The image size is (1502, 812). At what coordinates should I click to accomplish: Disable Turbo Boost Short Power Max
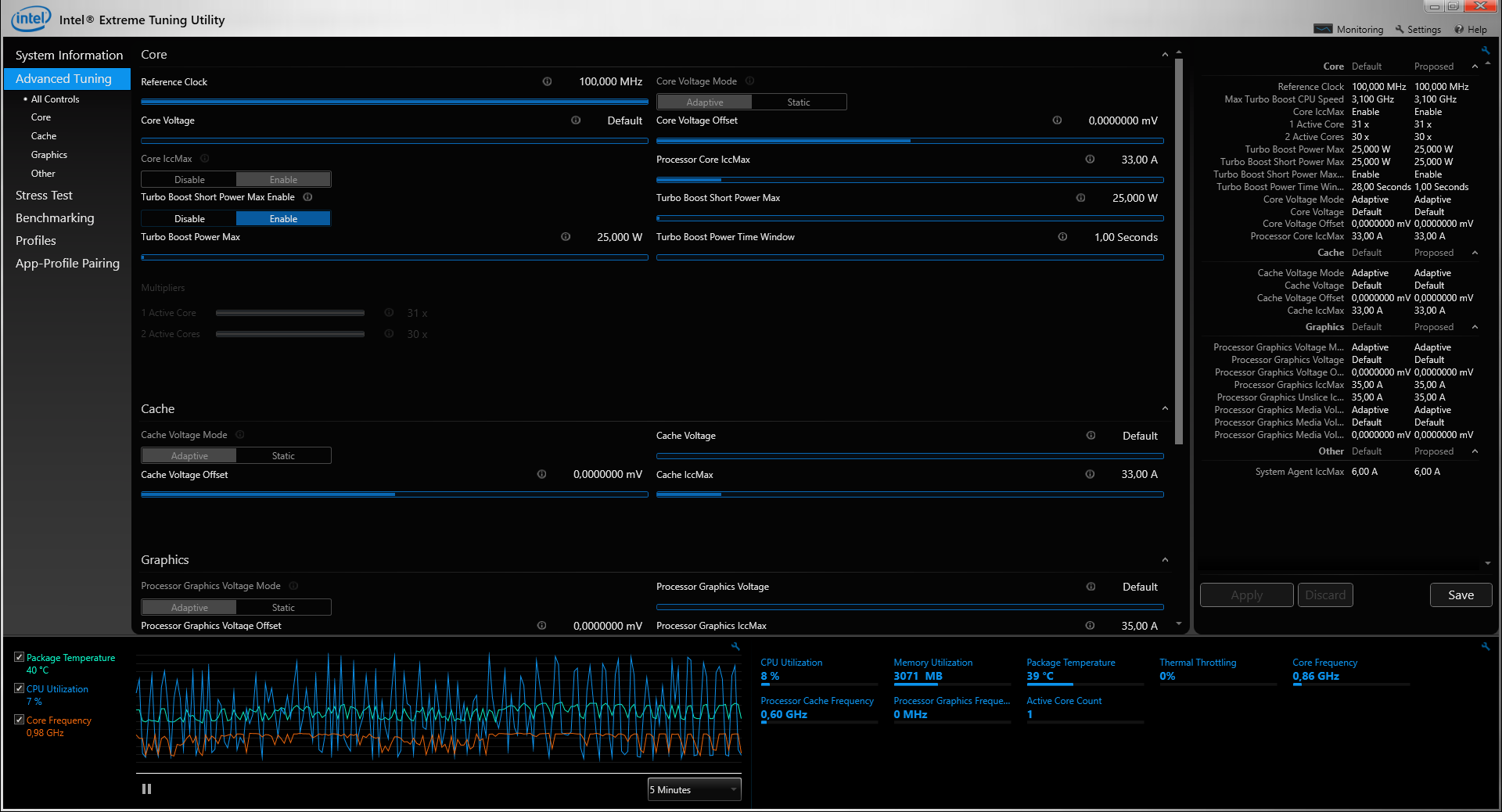click(x=189, y=219)
